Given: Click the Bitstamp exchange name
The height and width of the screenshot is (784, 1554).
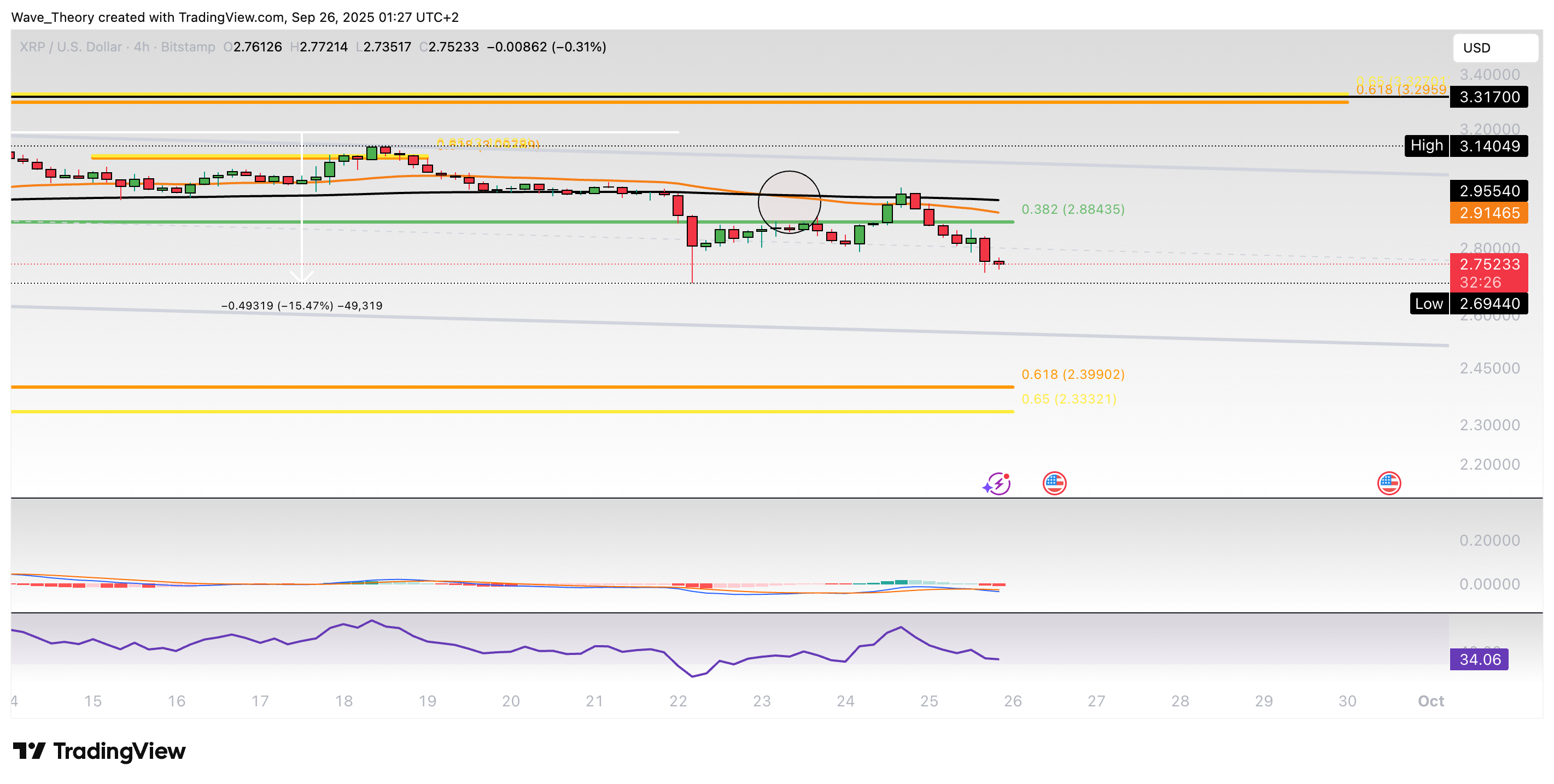Looking at the screenshot, I should pos(187,47).
